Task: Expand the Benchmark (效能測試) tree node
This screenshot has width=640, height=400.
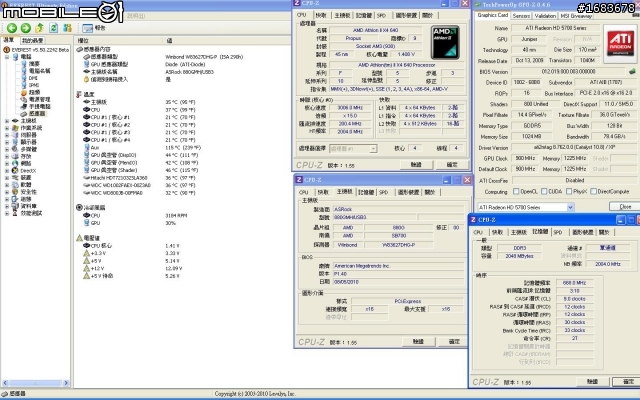Action: click(7, 213)
